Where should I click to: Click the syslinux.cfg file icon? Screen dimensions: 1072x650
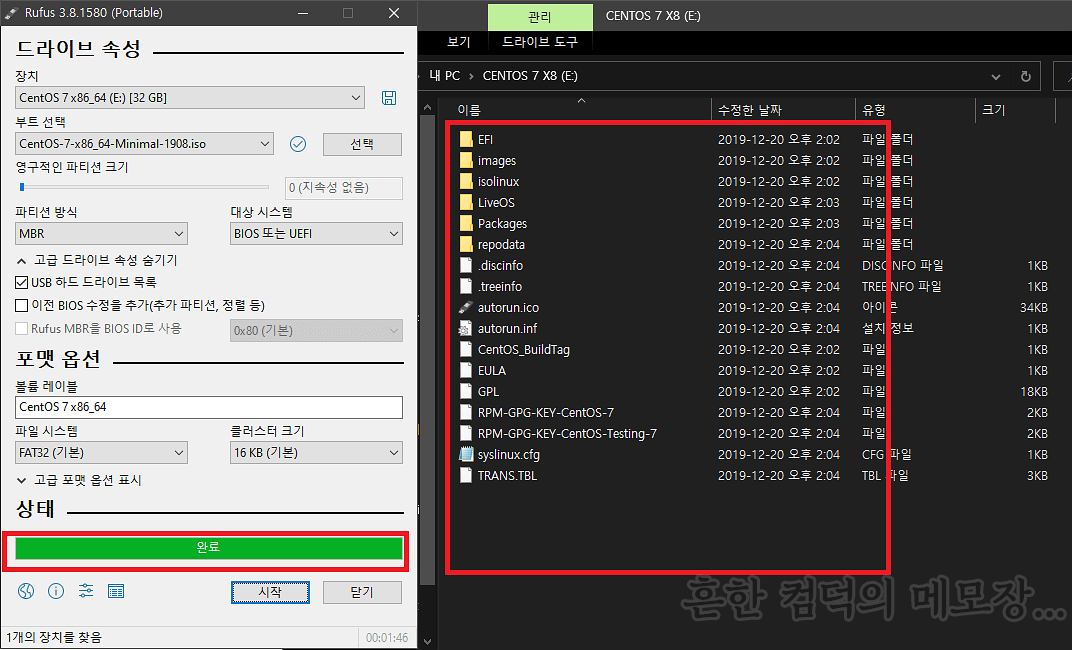[466, 455]
